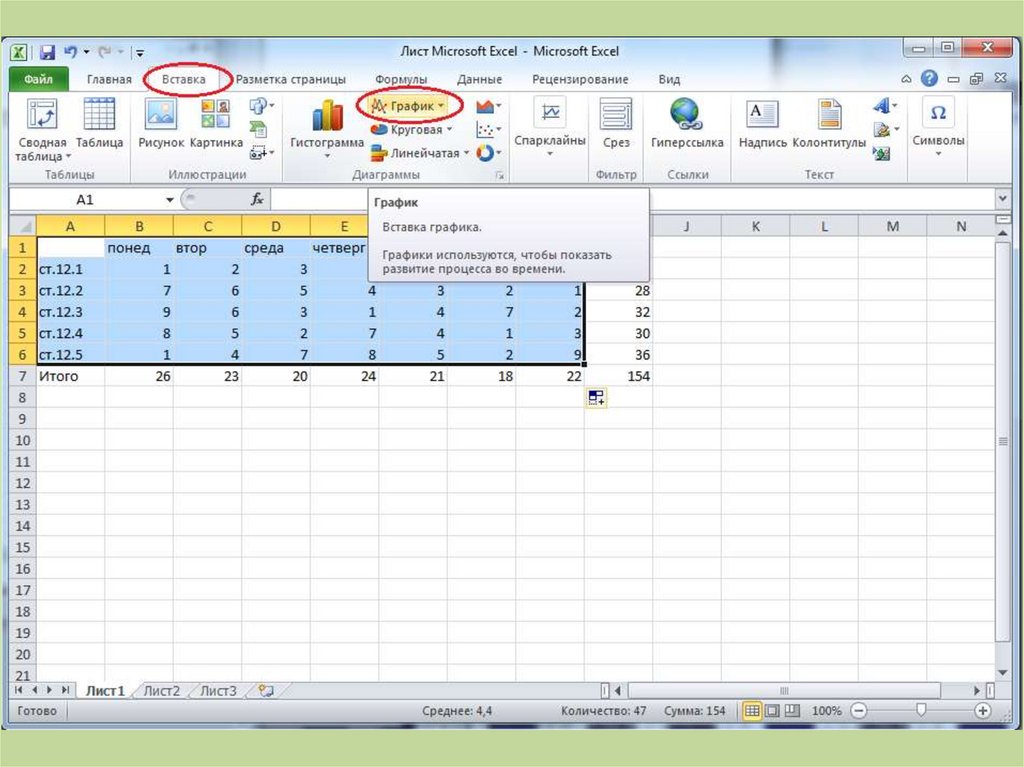Switch to Page Layout view in status bar

tap(771, 711)
